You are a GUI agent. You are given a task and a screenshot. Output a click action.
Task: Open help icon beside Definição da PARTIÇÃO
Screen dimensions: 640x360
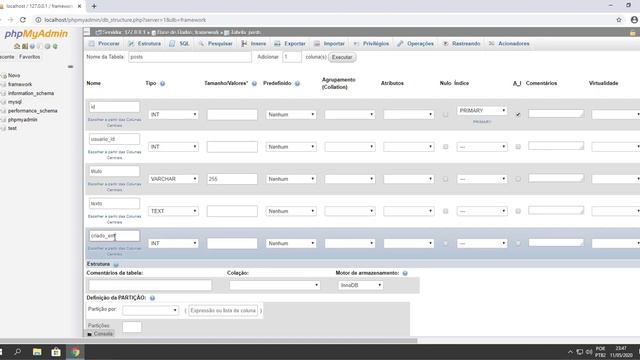click(x=152, y=298)
